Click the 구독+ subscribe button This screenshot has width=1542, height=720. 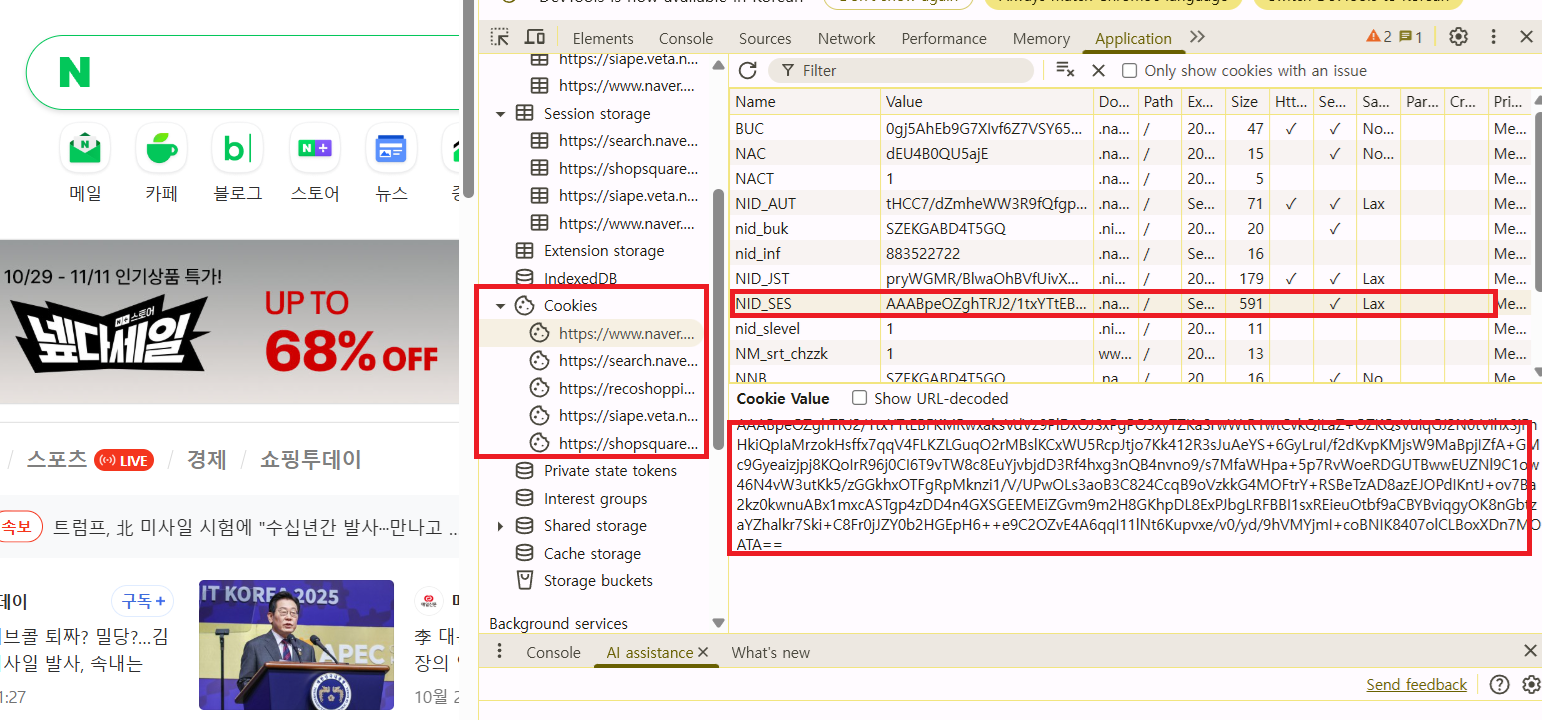[143, 601]
